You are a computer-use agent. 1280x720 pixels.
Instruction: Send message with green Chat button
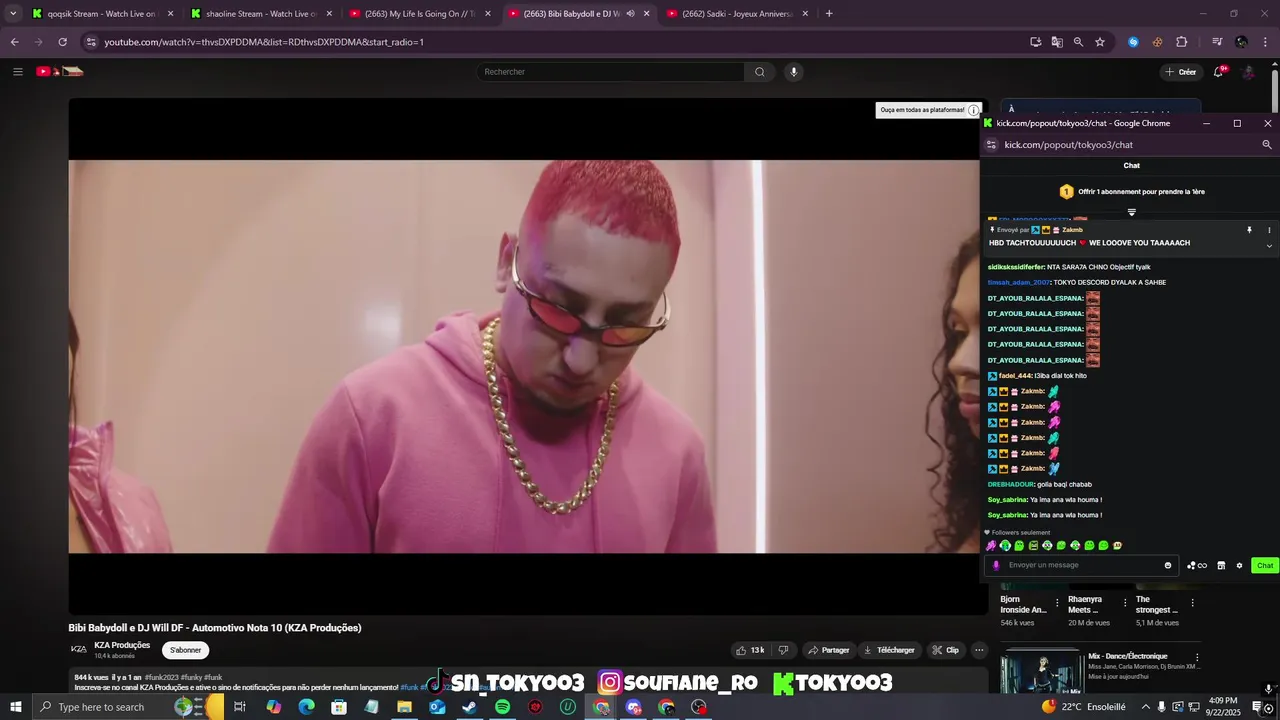click(1265, 565)
